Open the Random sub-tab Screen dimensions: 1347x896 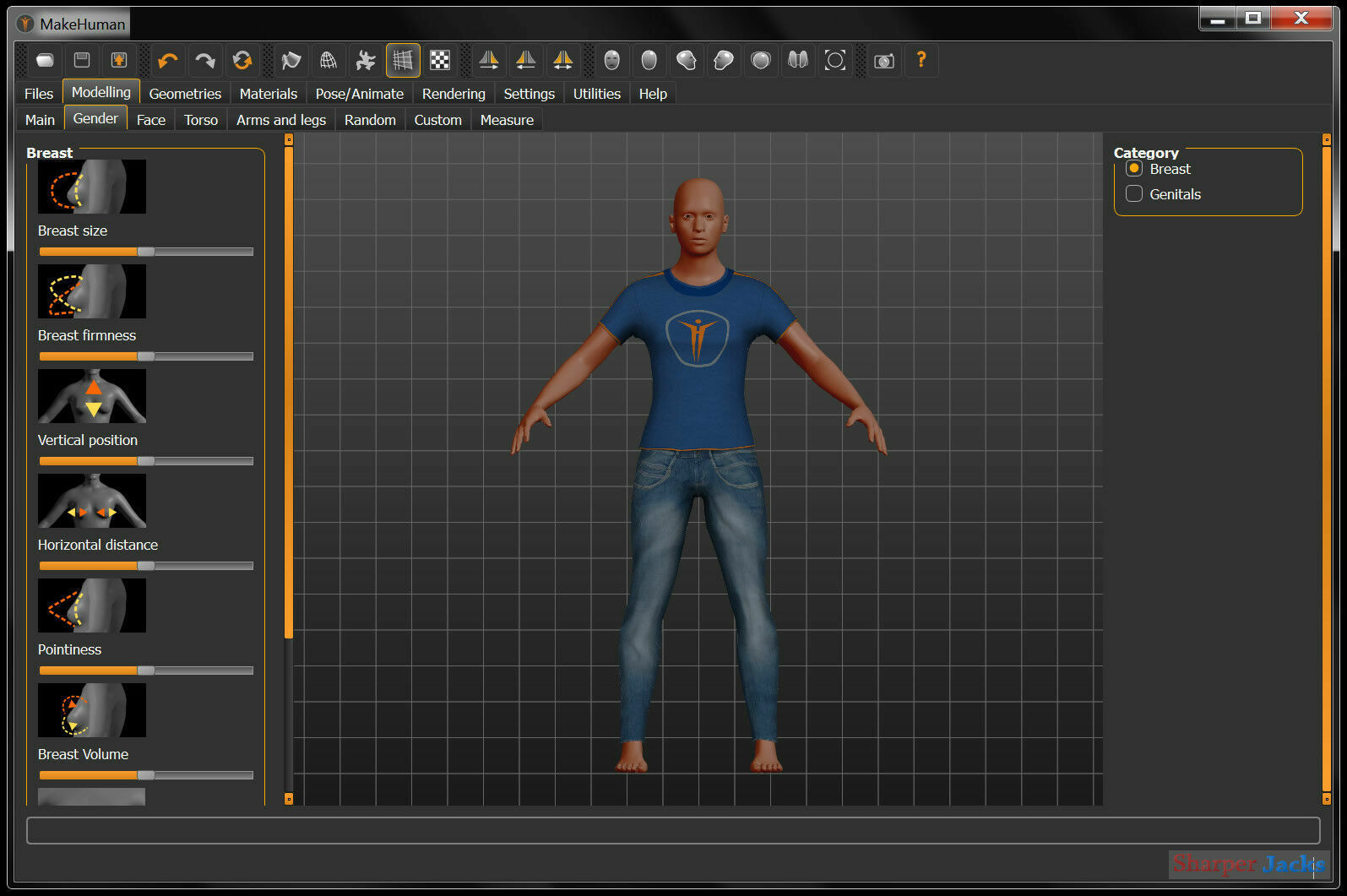[x=370, y=120]
